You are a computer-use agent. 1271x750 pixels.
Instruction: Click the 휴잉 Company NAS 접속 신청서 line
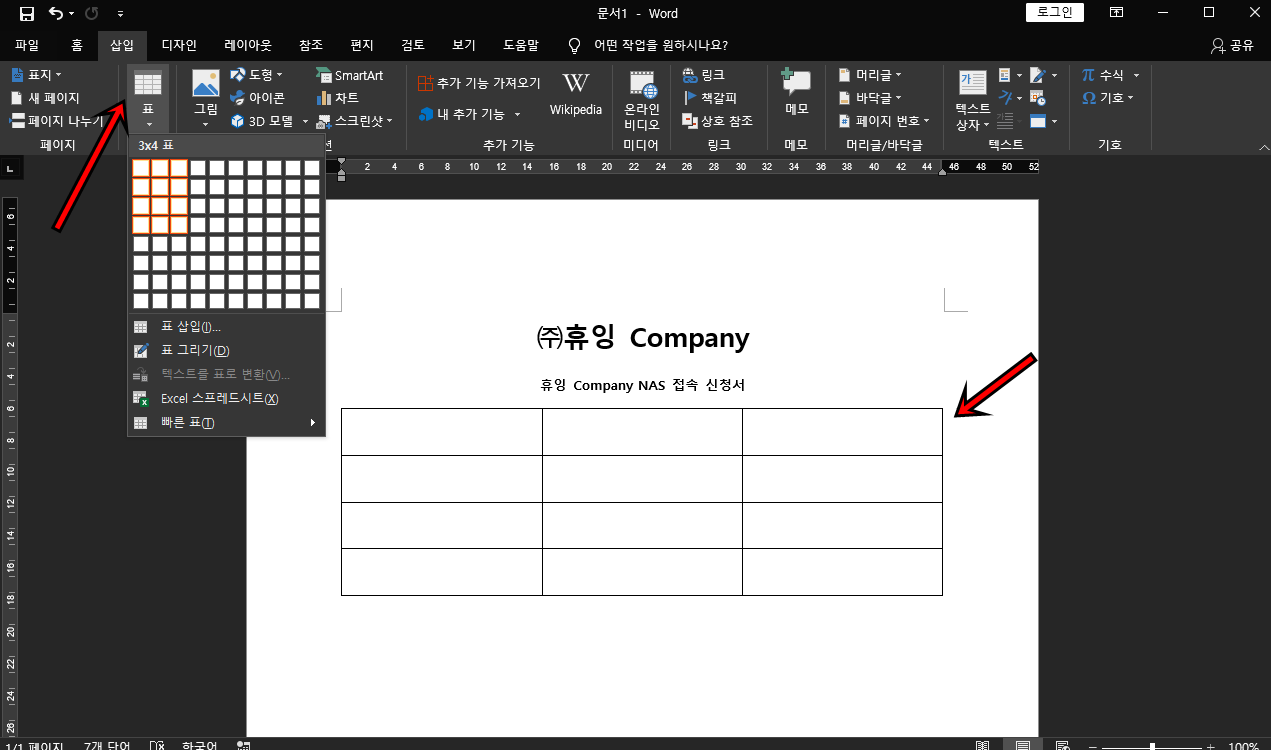point(642,386)
